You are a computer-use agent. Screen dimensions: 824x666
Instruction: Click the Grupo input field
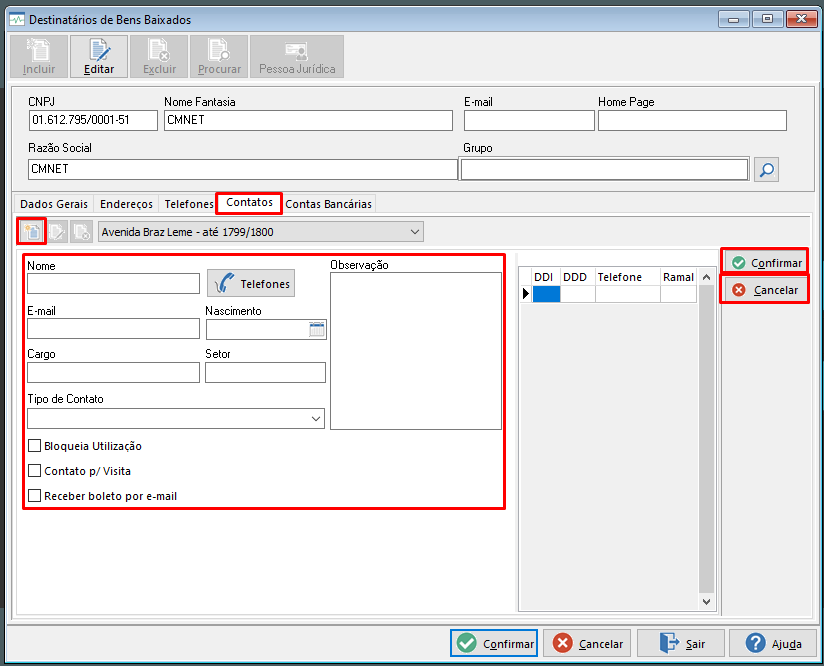pos(604,169)
